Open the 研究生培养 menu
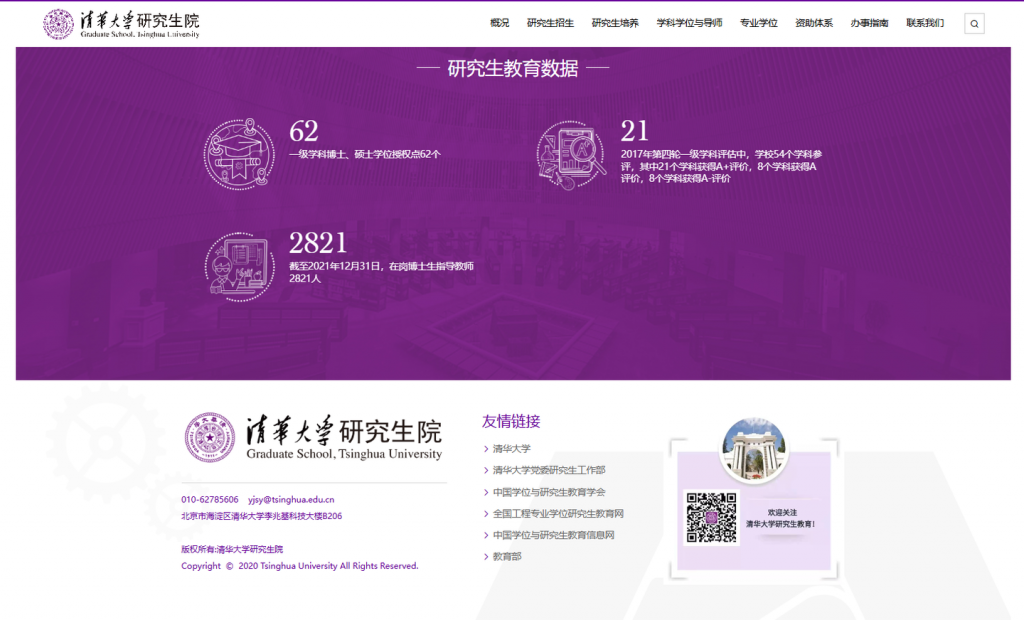Screen dimensions: 1024x620 (615, 23)
